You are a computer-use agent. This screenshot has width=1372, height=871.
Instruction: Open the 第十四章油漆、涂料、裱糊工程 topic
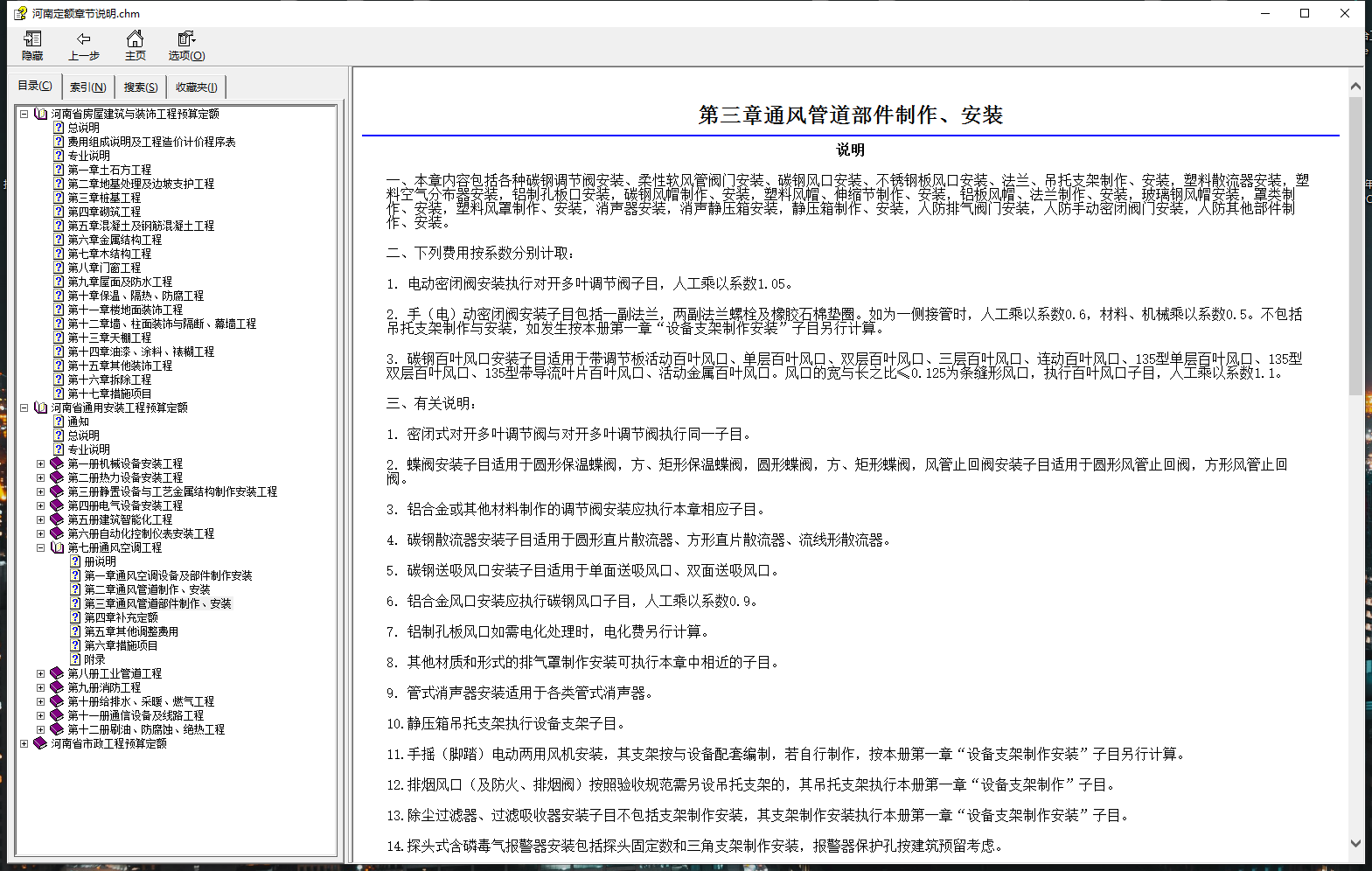click(x=141, y=352)
